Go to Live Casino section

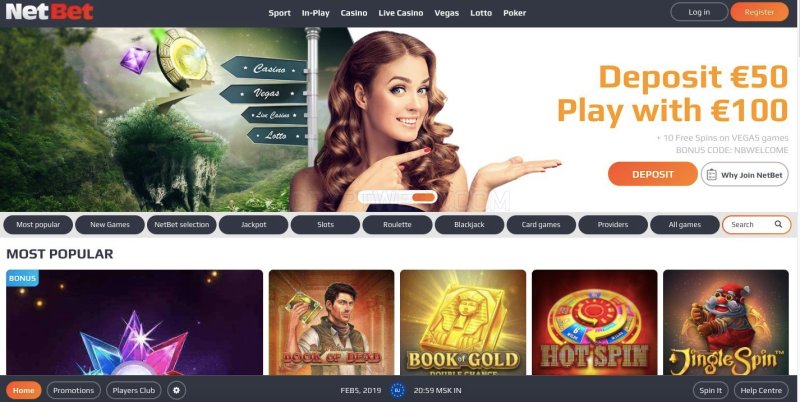tap(401, 13)
